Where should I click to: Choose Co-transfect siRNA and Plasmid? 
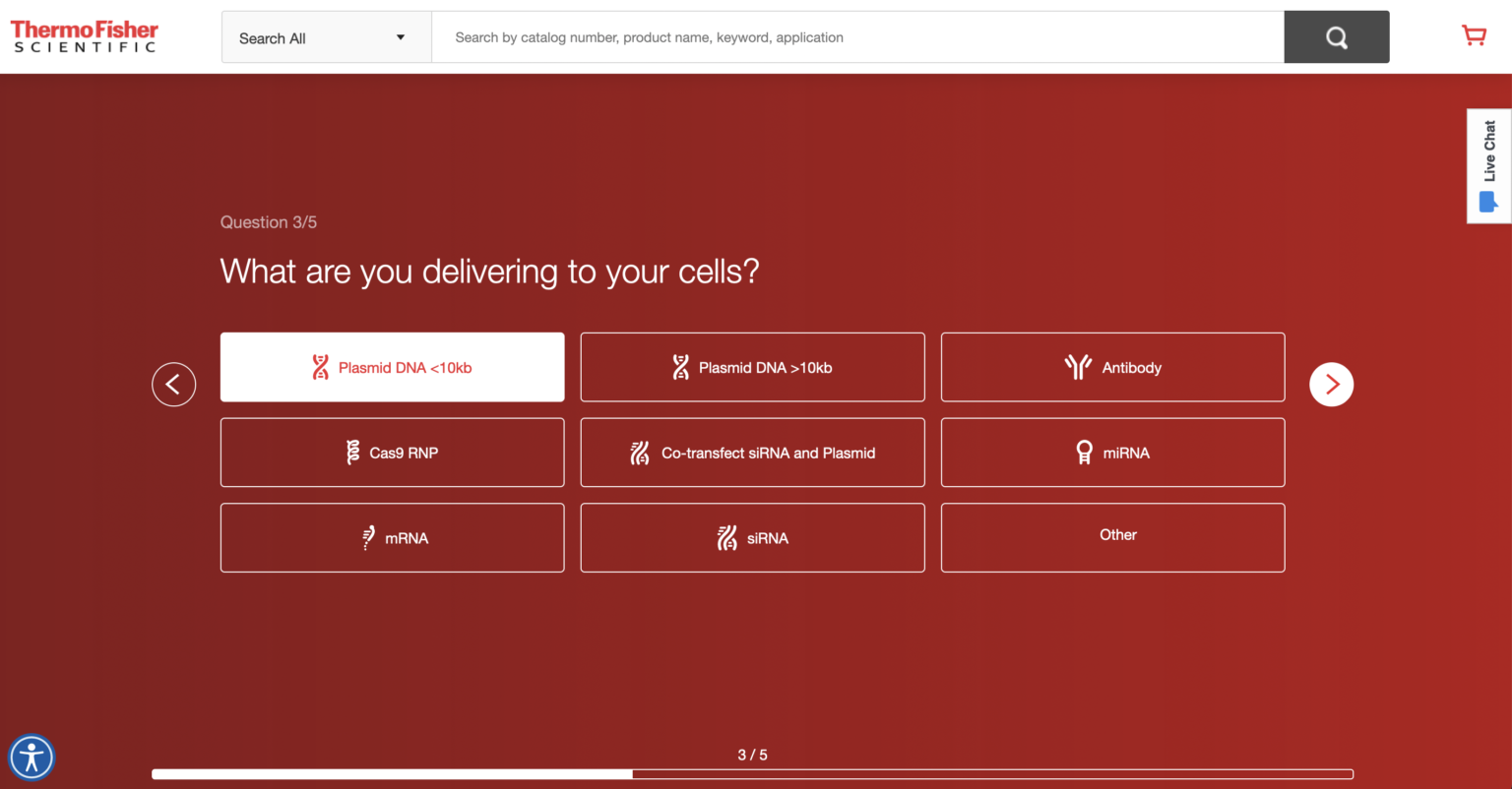[752, 453]
